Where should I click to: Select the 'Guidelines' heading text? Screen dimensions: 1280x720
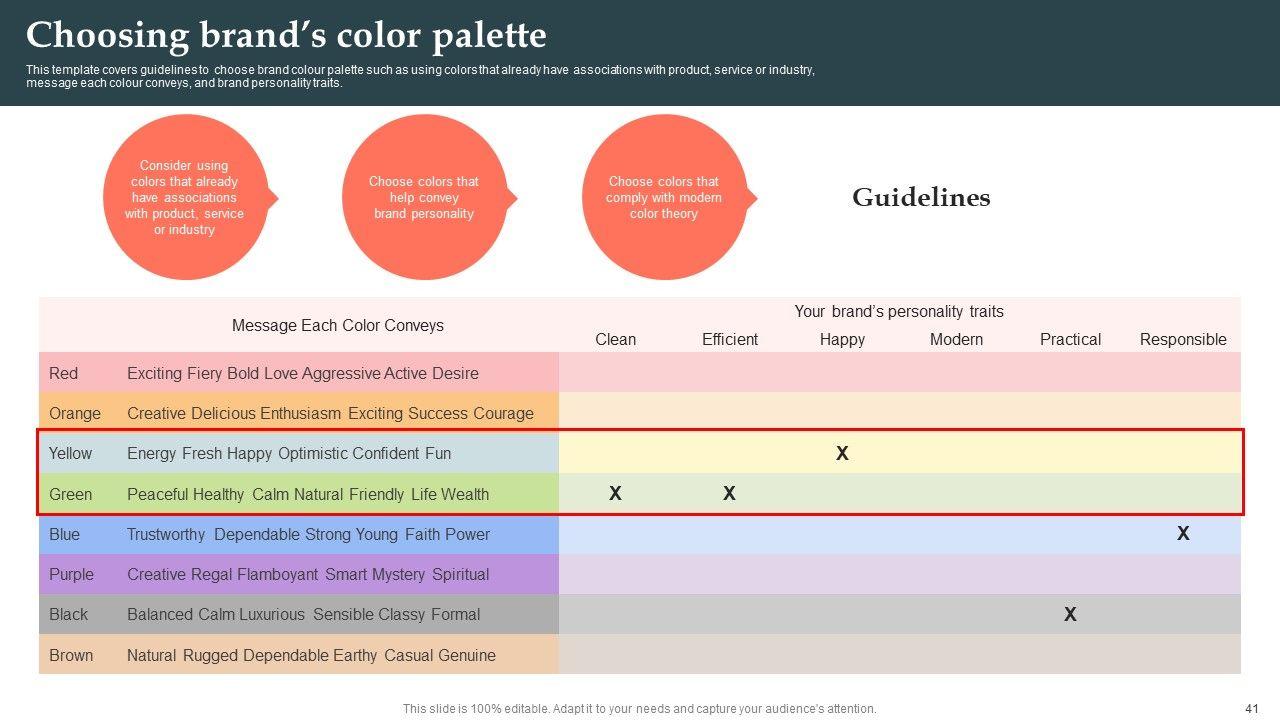point(921,198)
